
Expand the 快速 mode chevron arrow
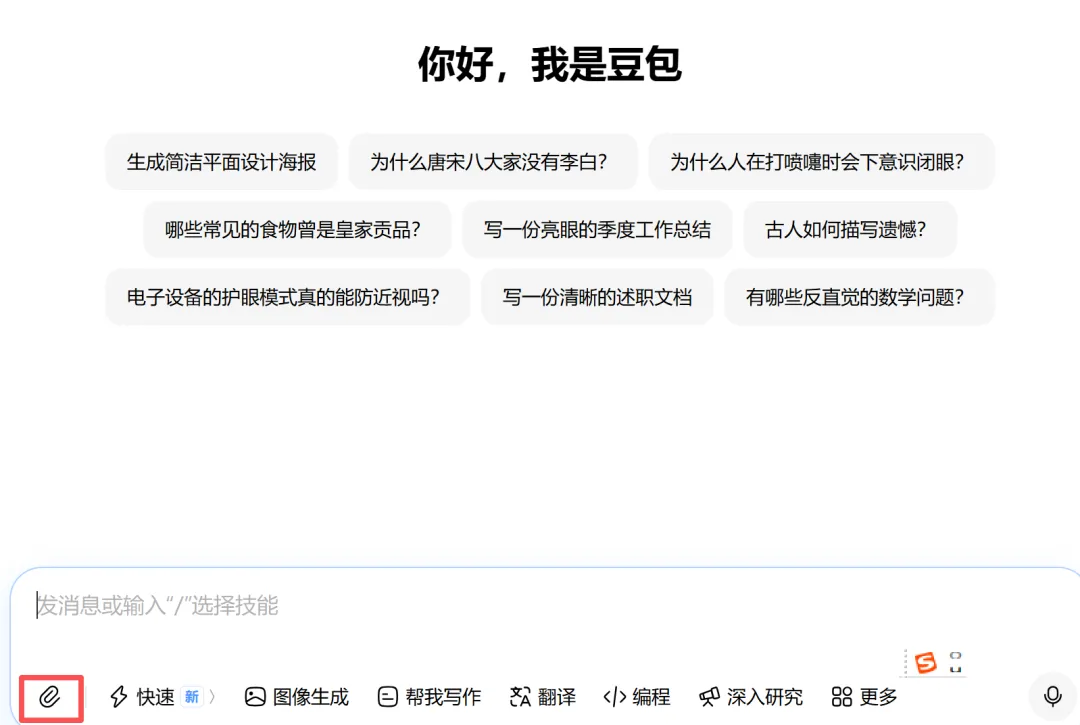click(212, 697)
